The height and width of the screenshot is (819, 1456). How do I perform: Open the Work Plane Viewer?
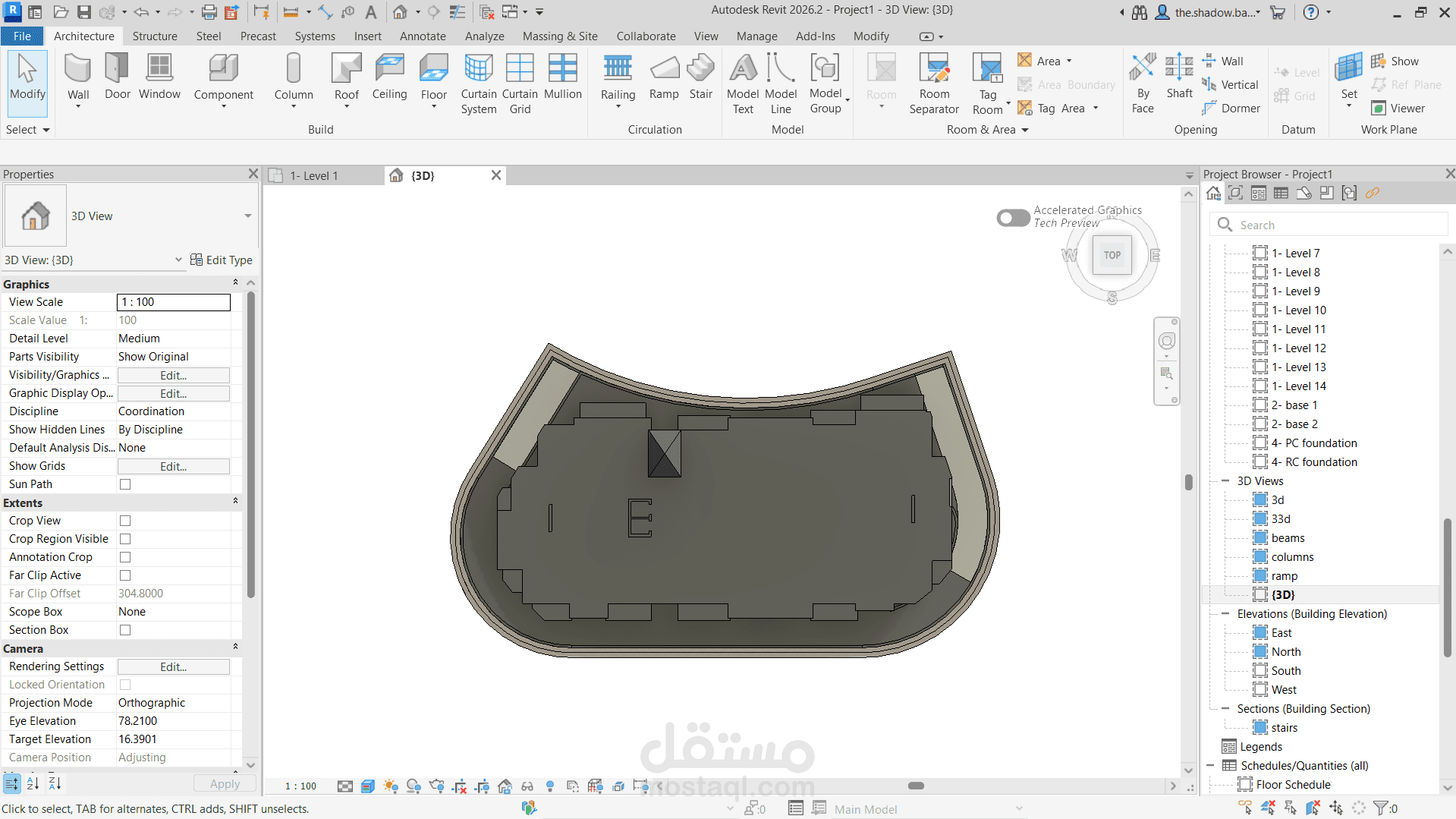[x=1398, y=109]
